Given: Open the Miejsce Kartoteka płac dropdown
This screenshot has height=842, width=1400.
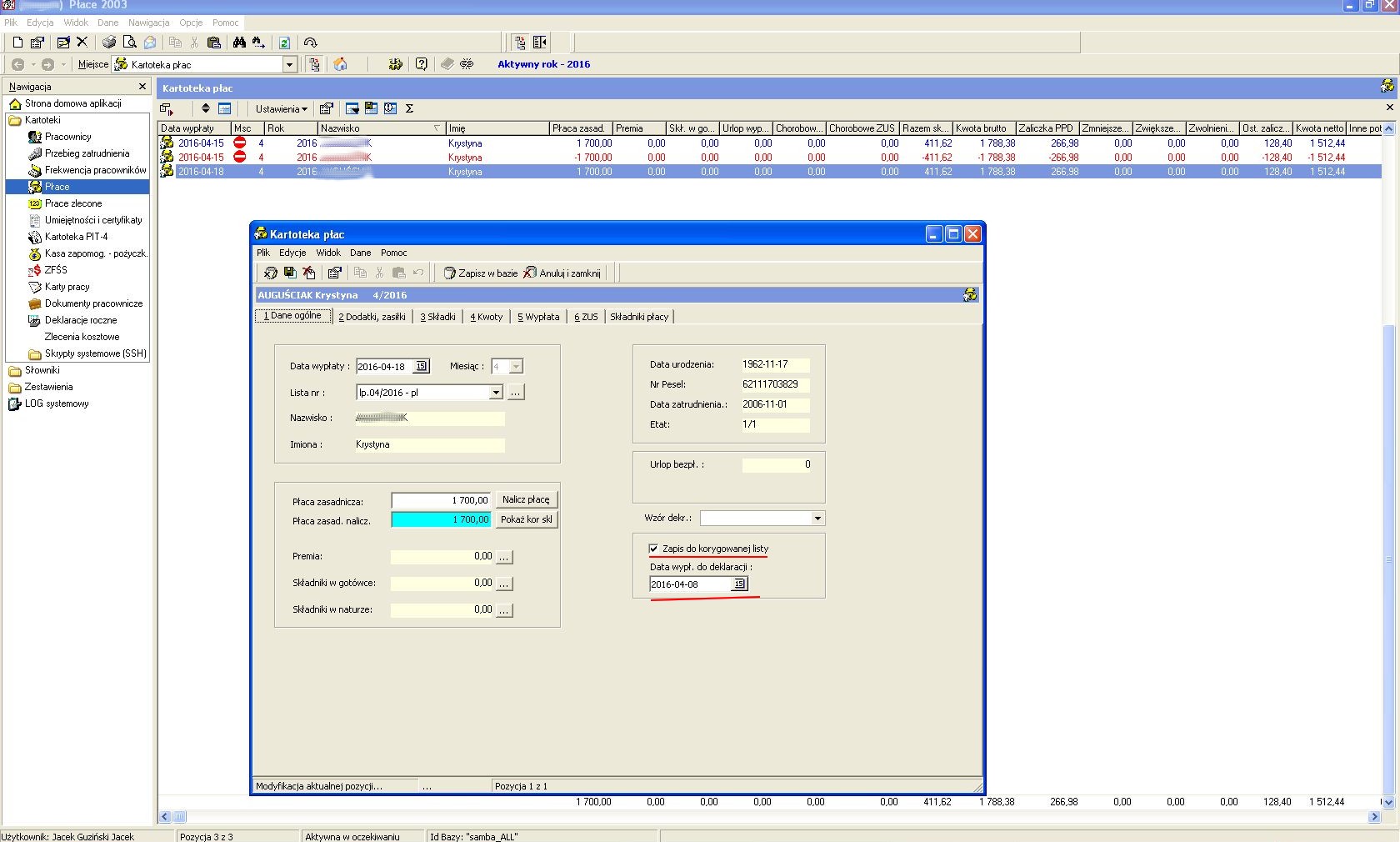Looking at the screenshot, I should click(x=289, y=64).
